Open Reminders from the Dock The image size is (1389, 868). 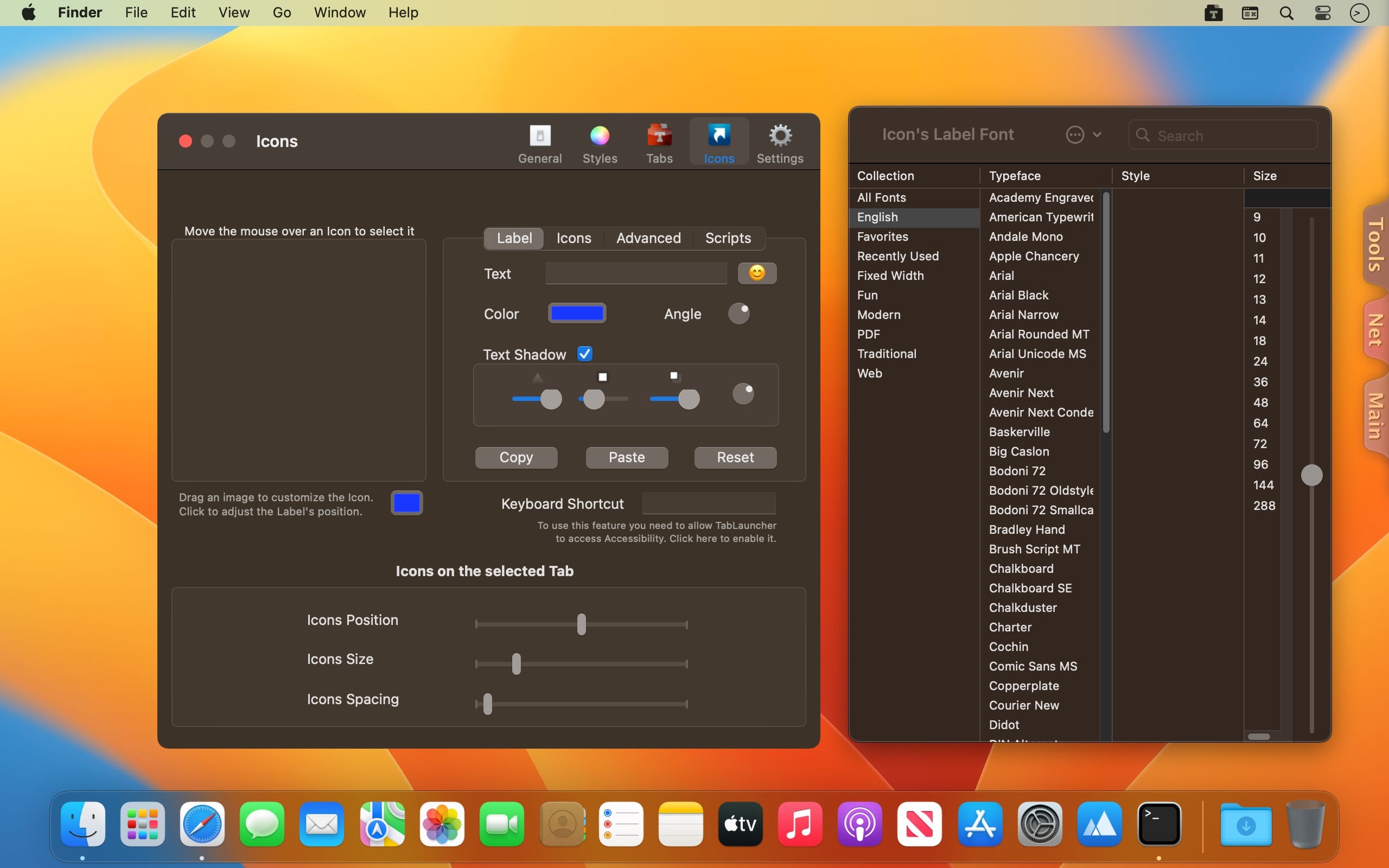621,824
